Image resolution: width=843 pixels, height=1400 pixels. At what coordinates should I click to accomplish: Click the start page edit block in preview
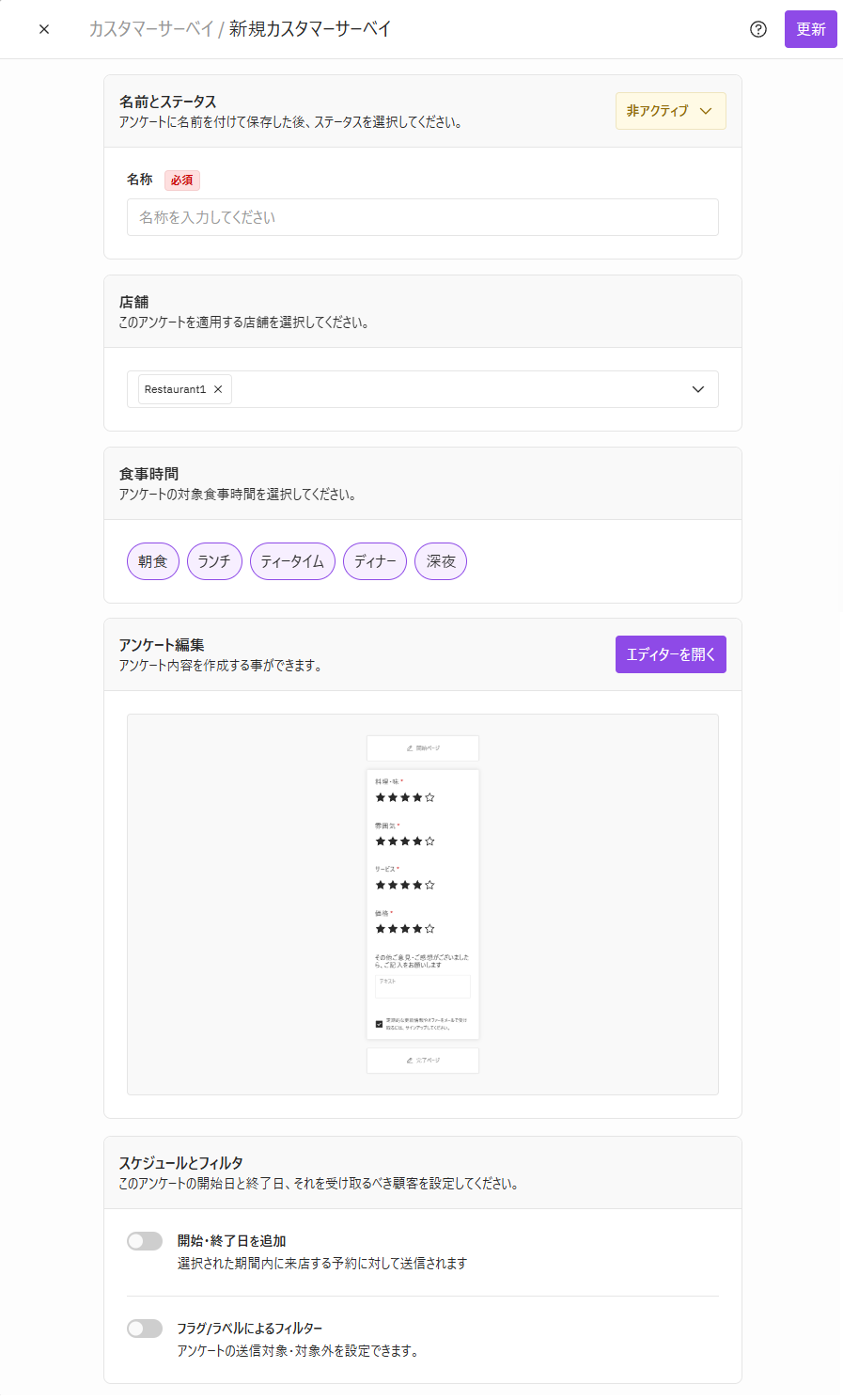pos(423,748)
